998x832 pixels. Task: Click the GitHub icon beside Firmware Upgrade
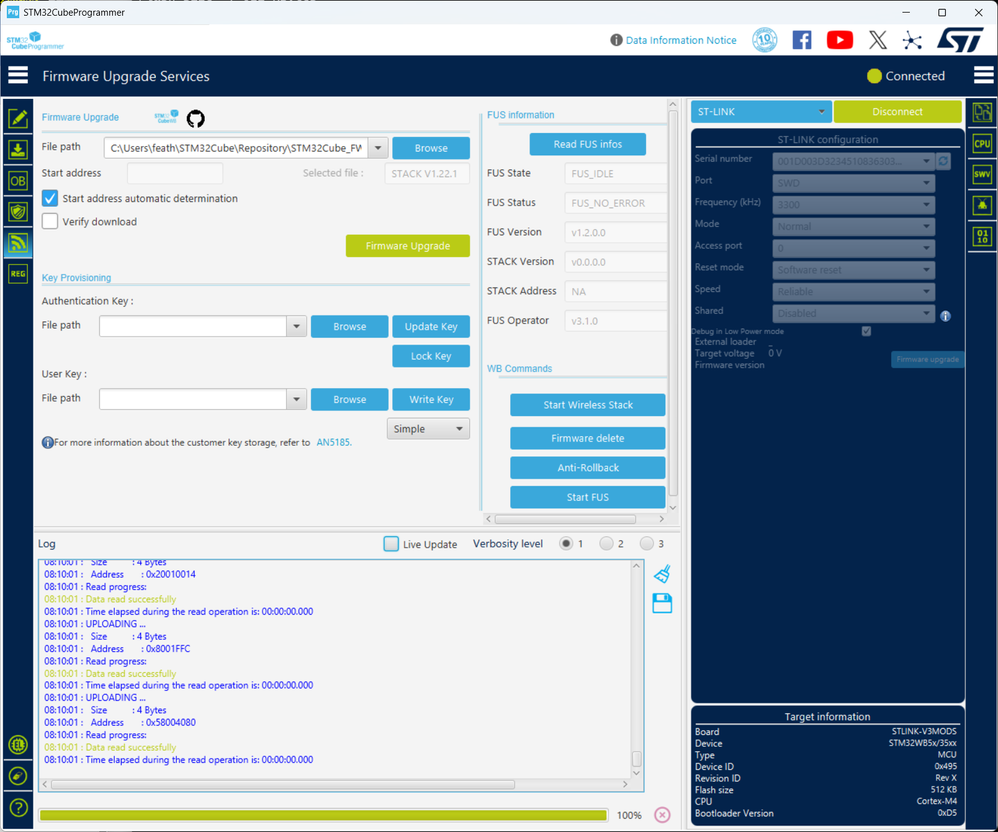(196, 118)
